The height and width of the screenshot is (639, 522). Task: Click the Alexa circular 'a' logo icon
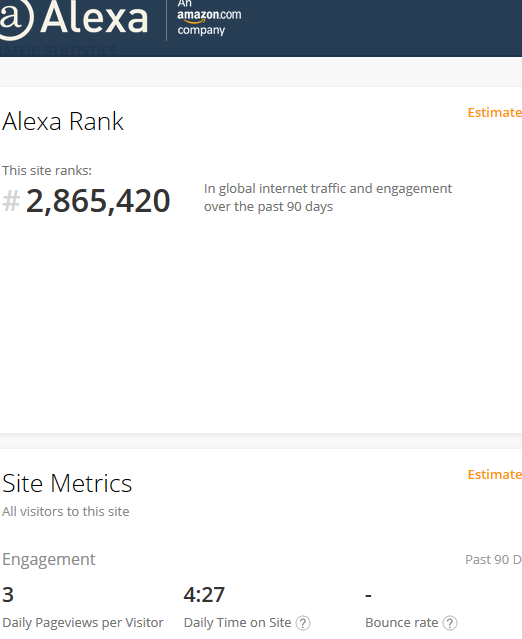point(15,19)
